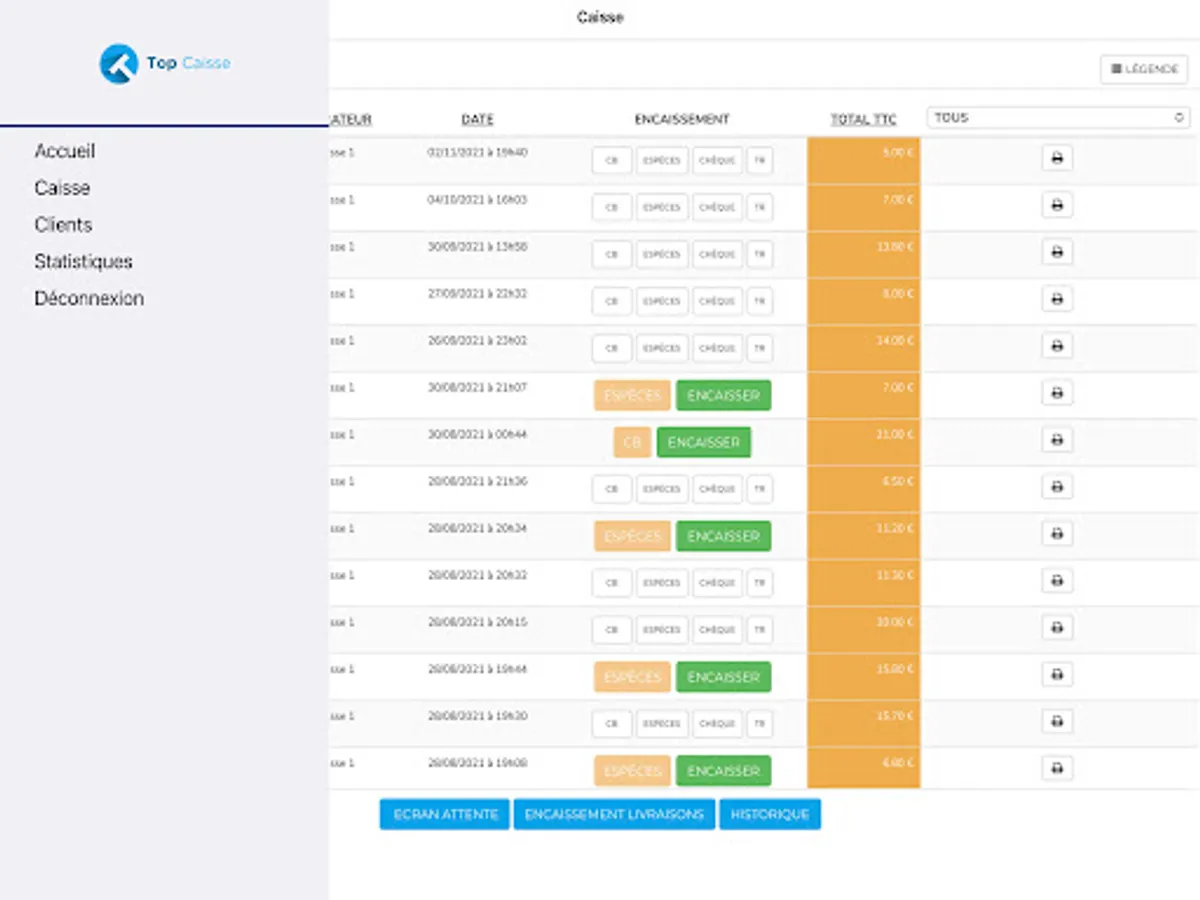Select CHÈQUE payment for the 19h20 order
This screenshot has height=900, width=1200.
point(717,725)
